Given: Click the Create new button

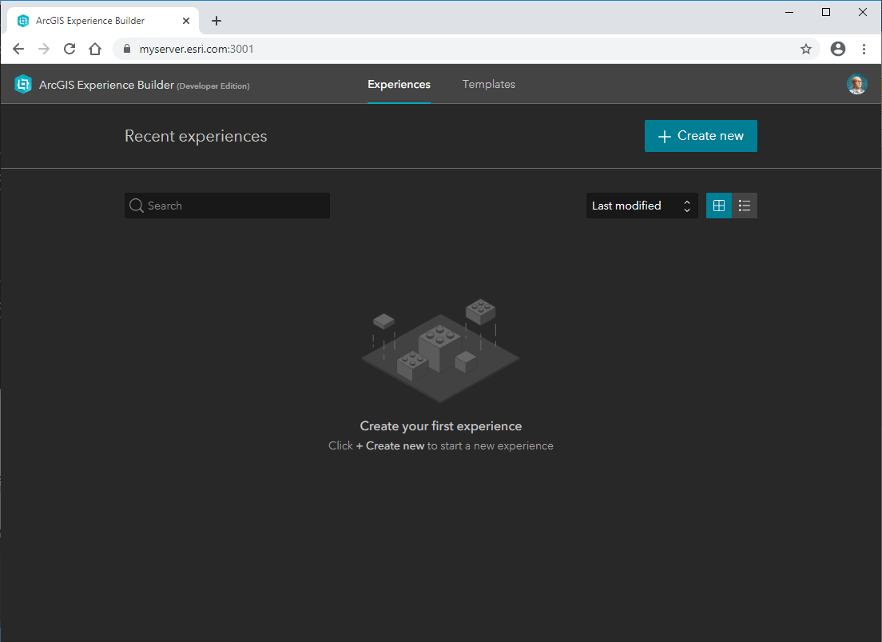Looking at the screenshot, I should tap(700, 135).
